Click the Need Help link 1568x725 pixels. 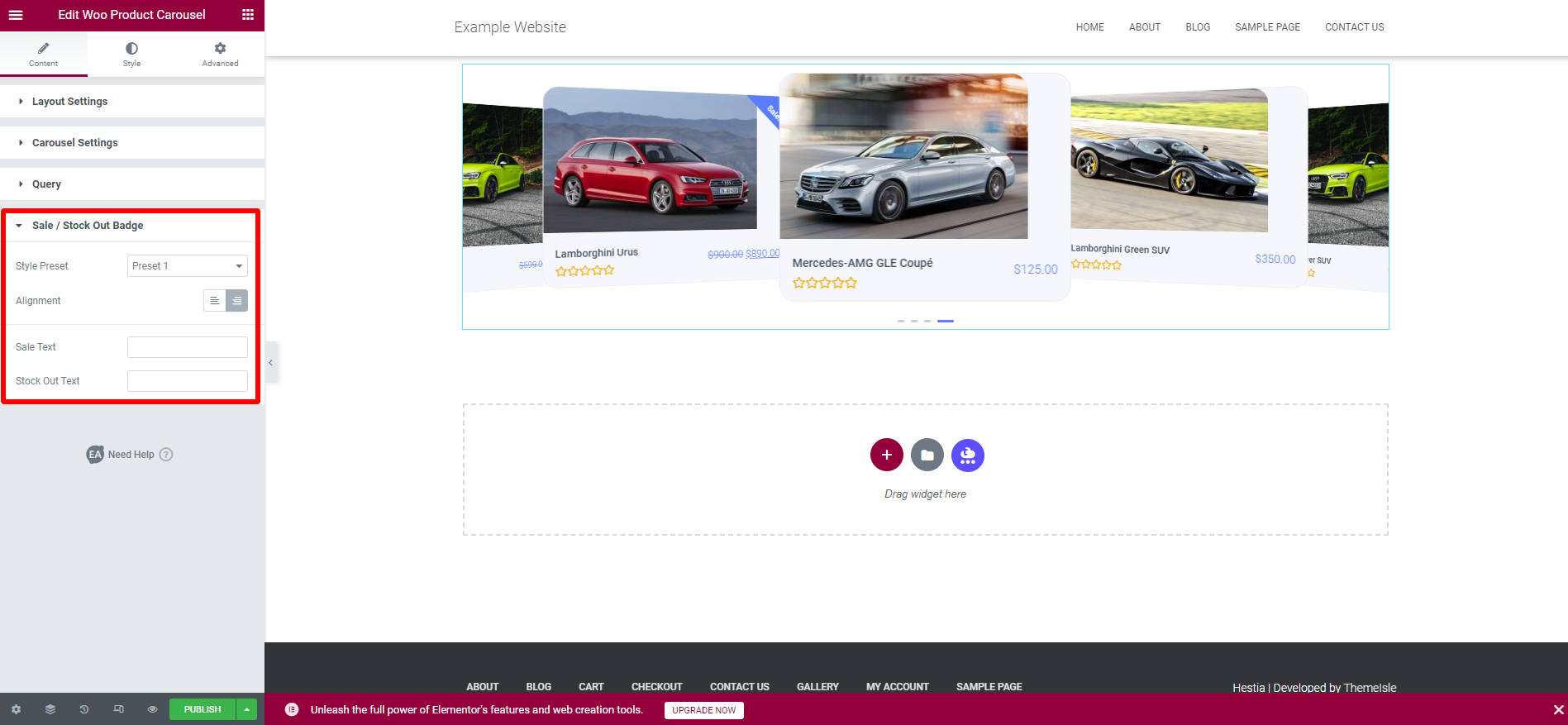click(131, 455)
